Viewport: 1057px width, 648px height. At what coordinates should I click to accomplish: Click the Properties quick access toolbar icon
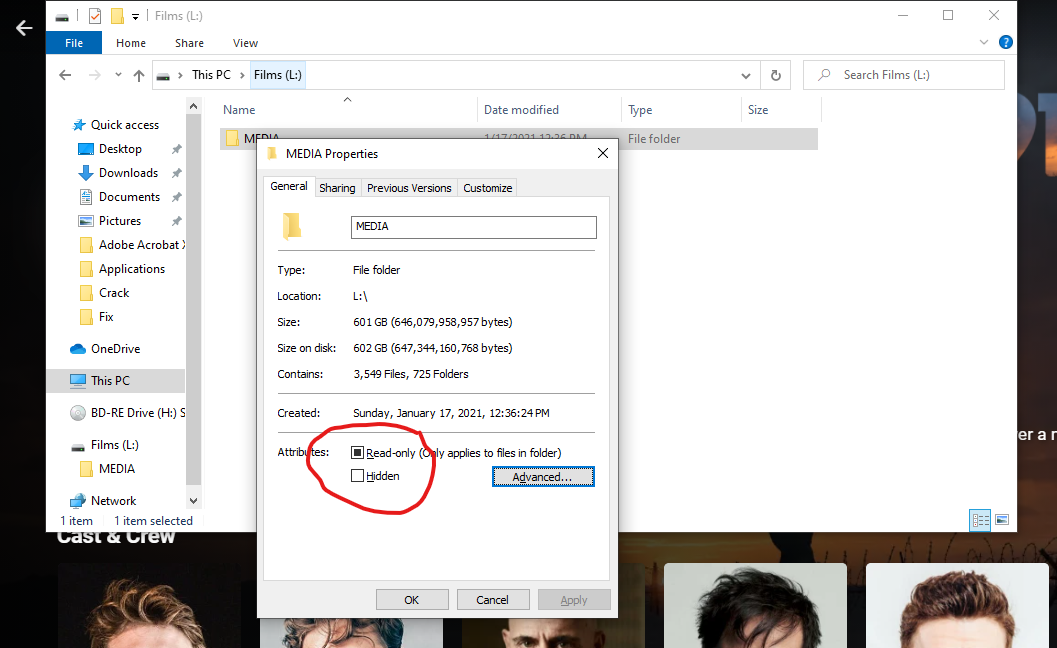coord(95,16)
